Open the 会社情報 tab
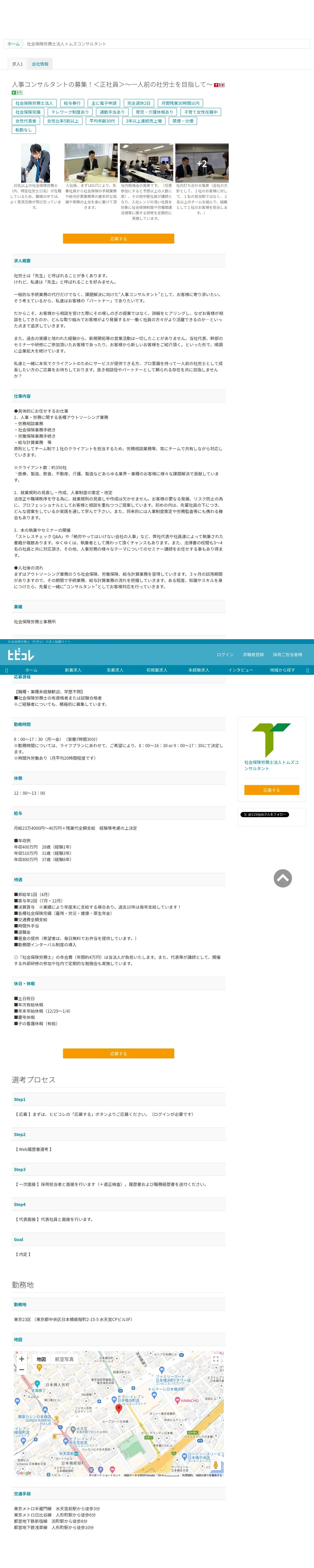This screenshot has height=1568, width=314. pyautogui.click(x=40, y=64)
